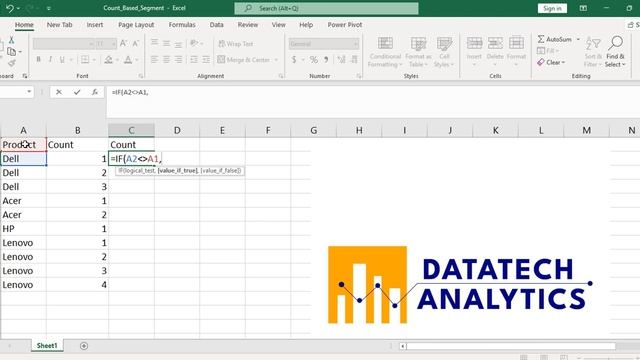The height and width of the screenshot is (360, 640).
Task: Open the Name Box dropdown arrow
Action: point(29,92)
